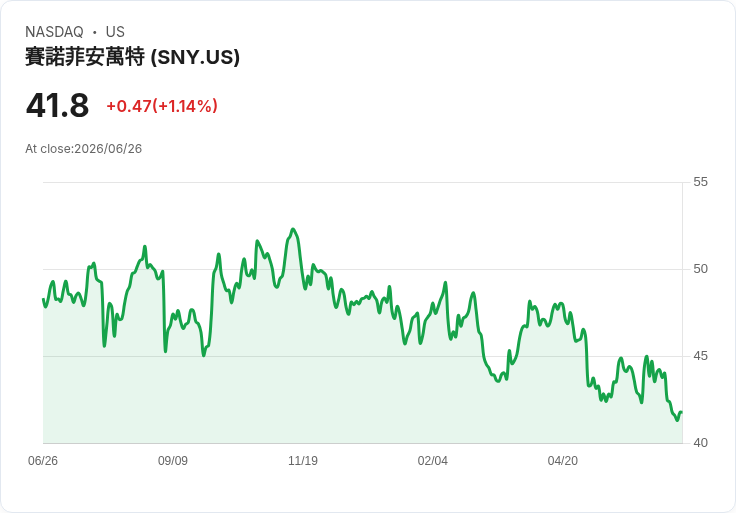Click the 40 y-axis price label

point(700,443)
